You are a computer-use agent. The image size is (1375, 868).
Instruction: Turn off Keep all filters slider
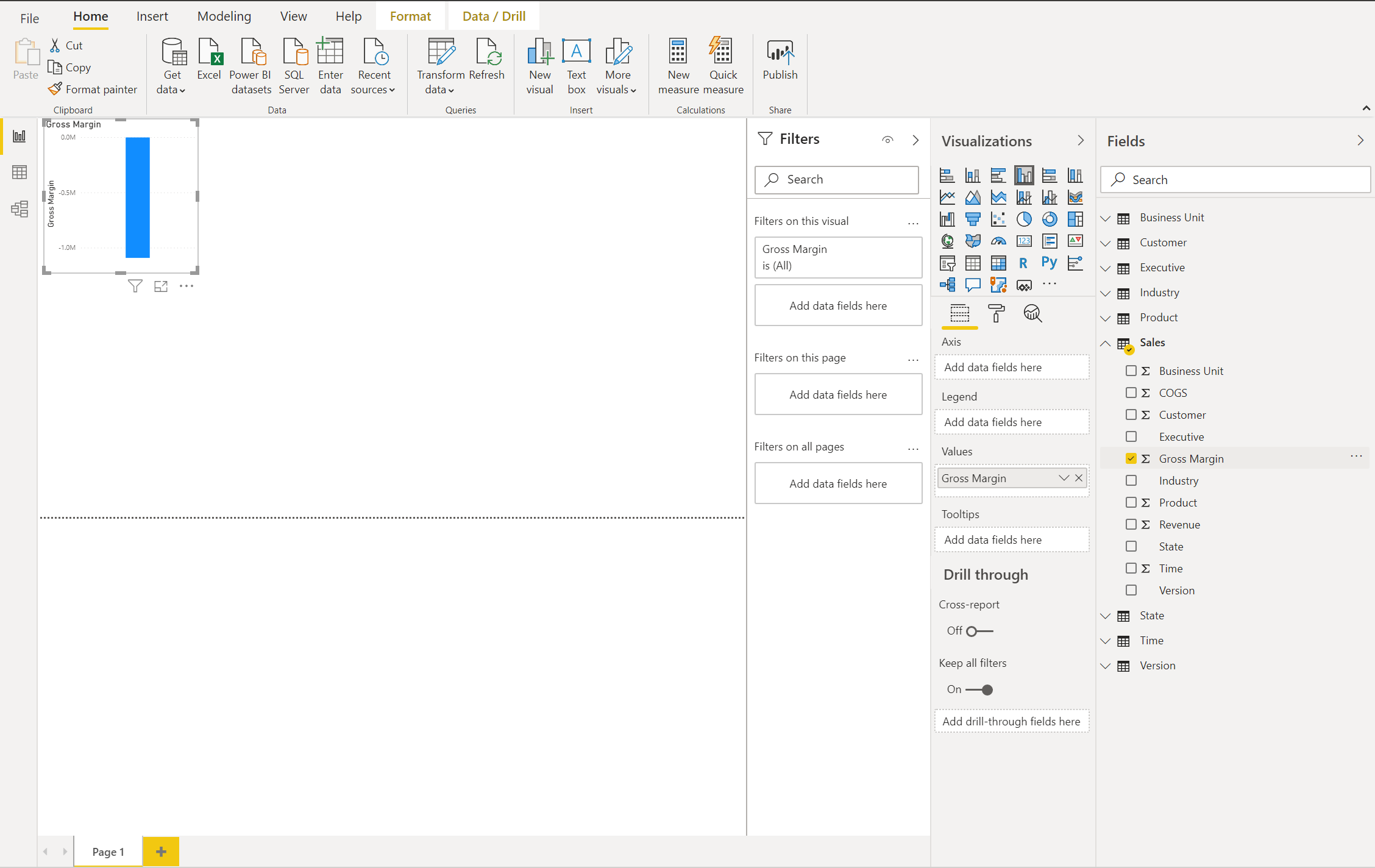[x=980, y=689]
